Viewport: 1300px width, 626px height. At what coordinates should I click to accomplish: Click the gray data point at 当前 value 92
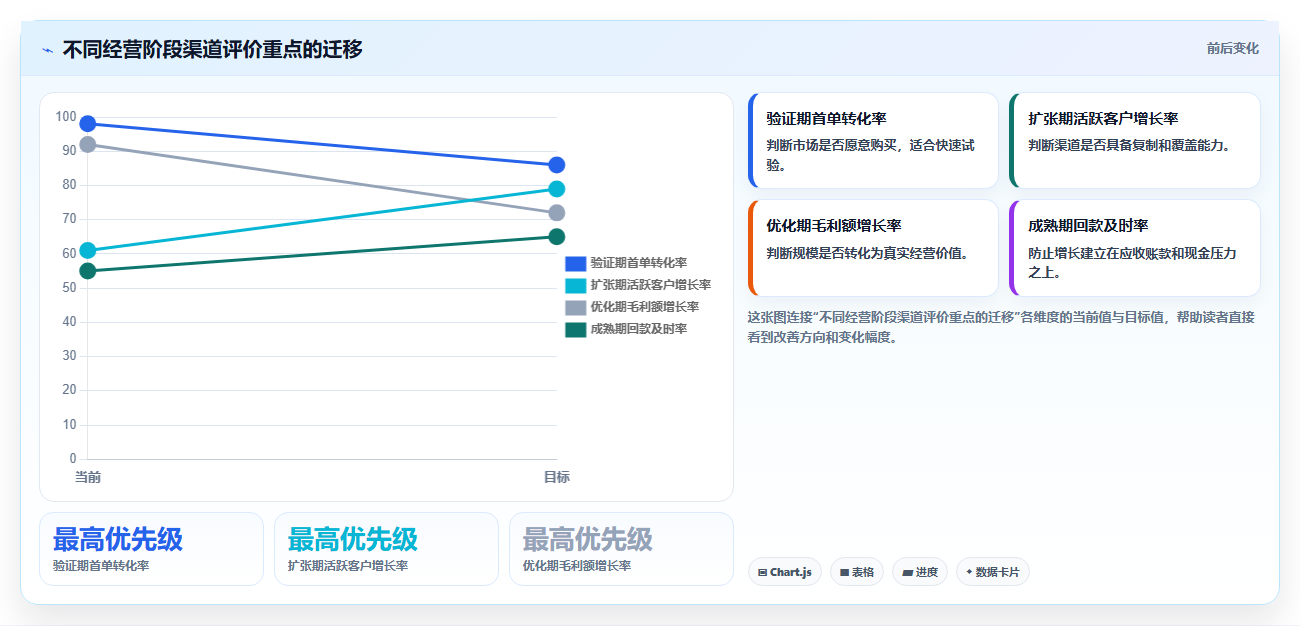[x=88, y=144]
